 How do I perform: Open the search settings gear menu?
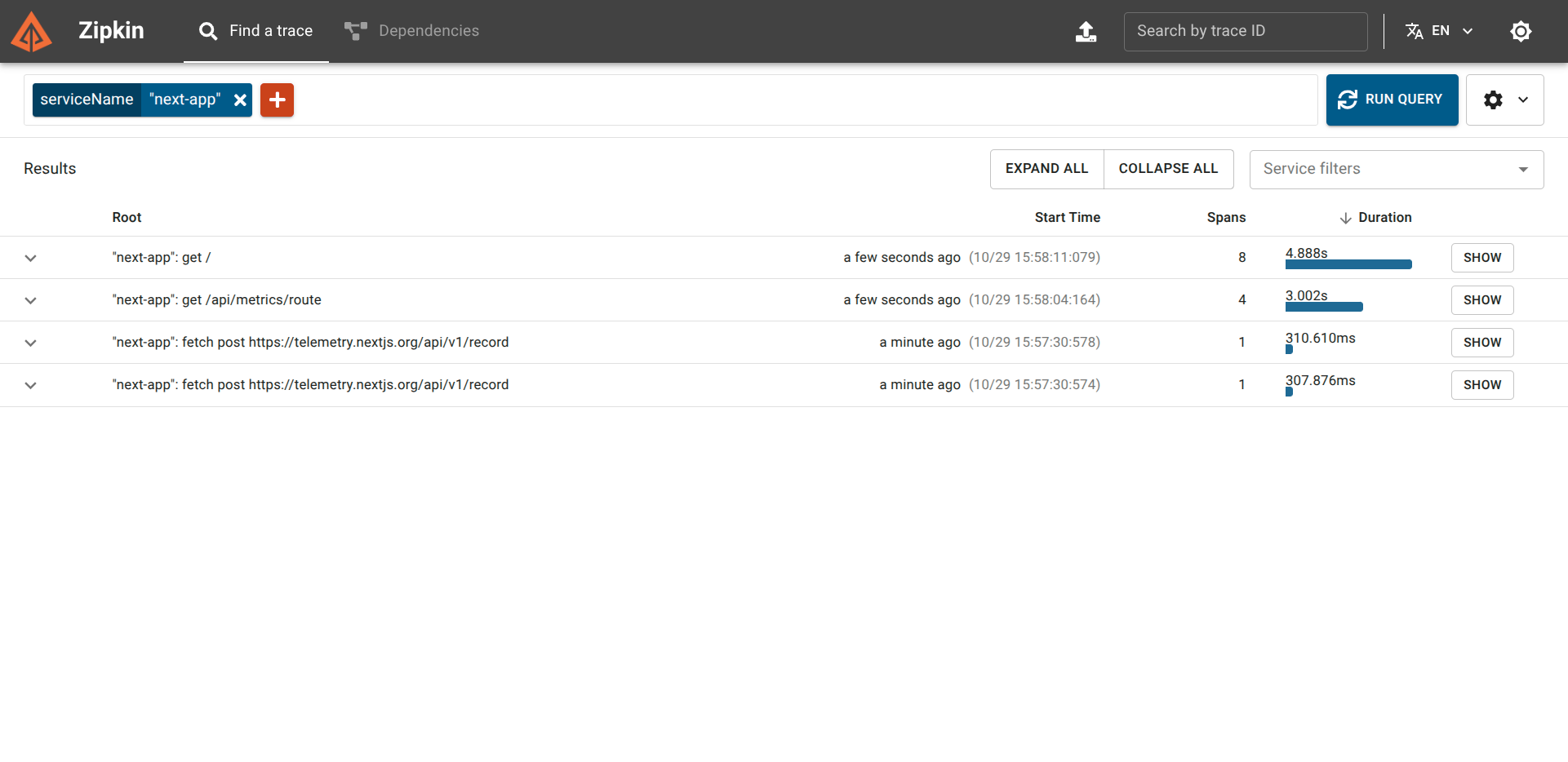(x=1504, y=100)
